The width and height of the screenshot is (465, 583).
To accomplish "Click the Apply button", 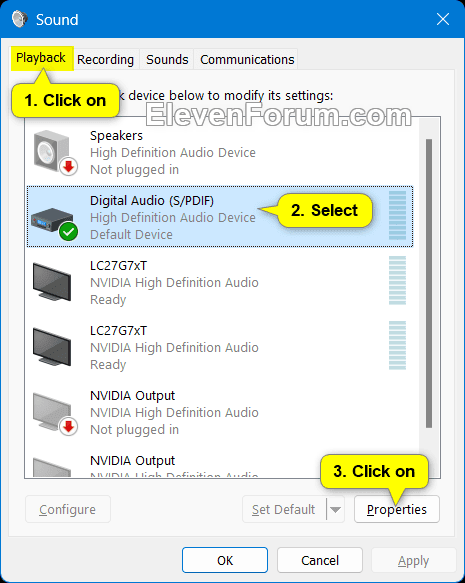I will [413, 560].
